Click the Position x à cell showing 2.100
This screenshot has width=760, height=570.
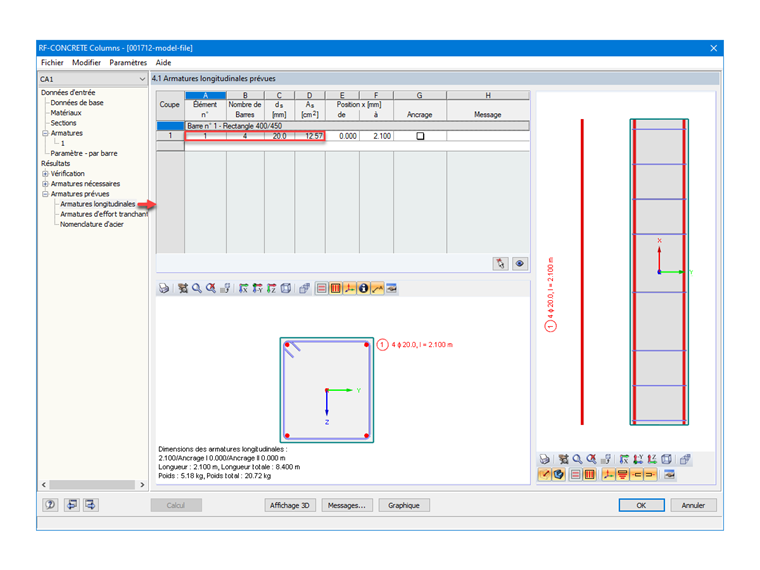point(377,136)
